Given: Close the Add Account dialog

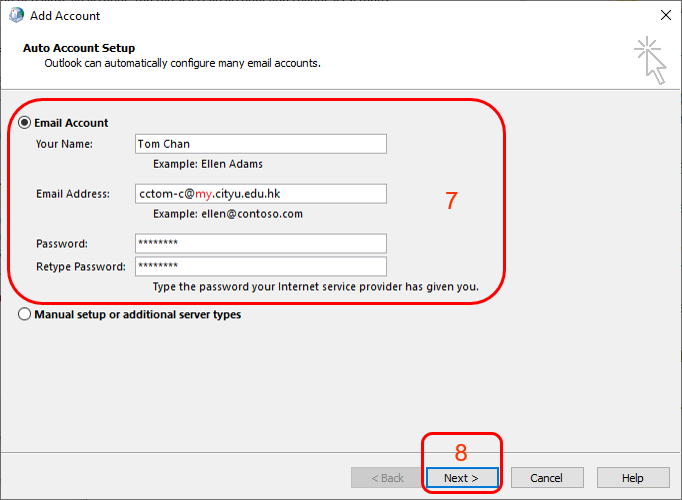Looking at the screenshot, I should coord(665,16).
